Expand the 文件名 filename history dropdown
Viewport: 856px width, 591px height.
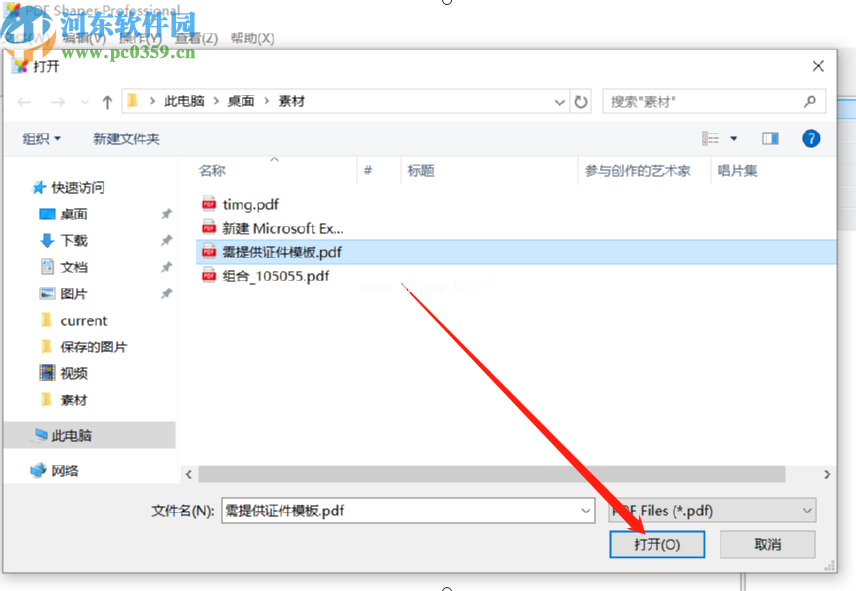point(586,511)
